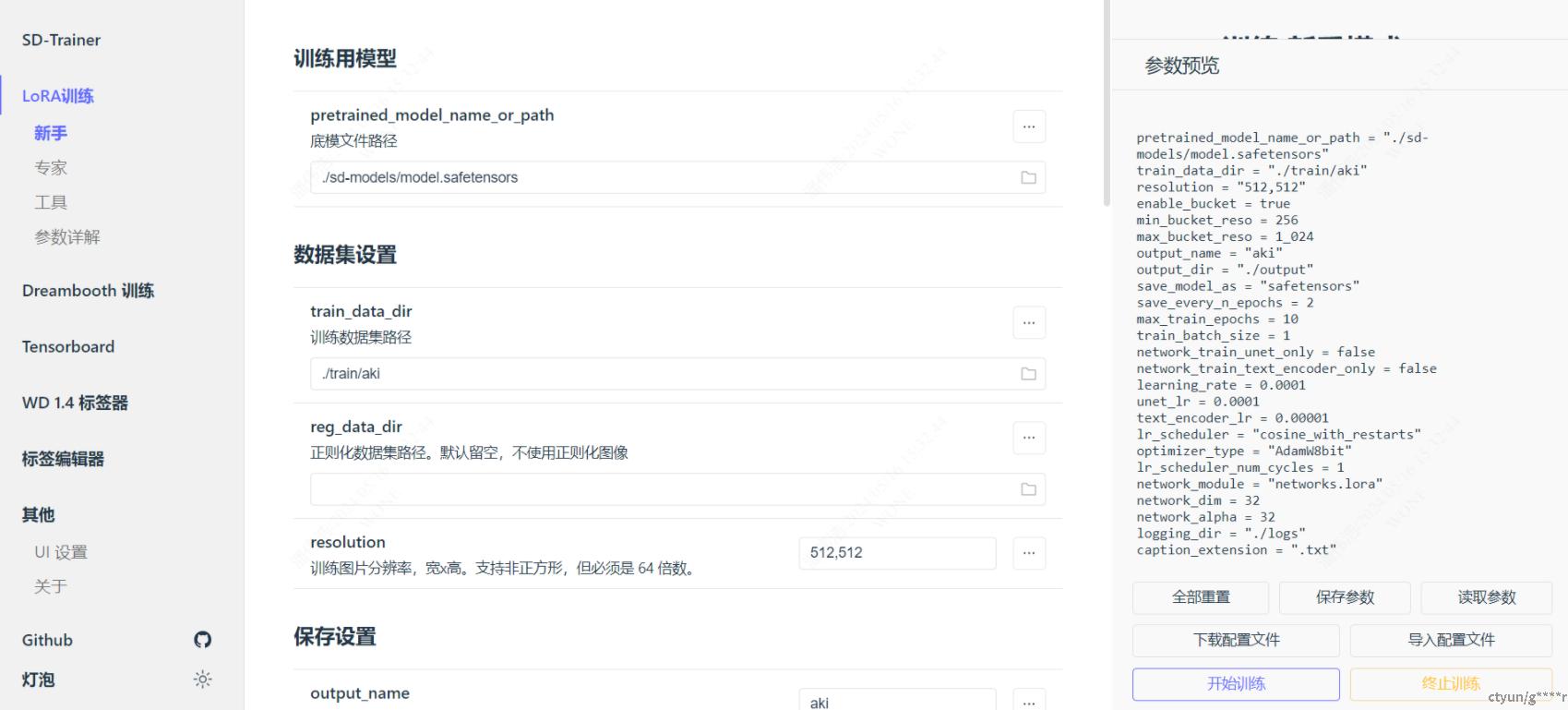Image resolution: width=1568 pixels, height=710 pixels.
Task: Click the GitHub octocat icon in sidebar
Action: [202, 640]
